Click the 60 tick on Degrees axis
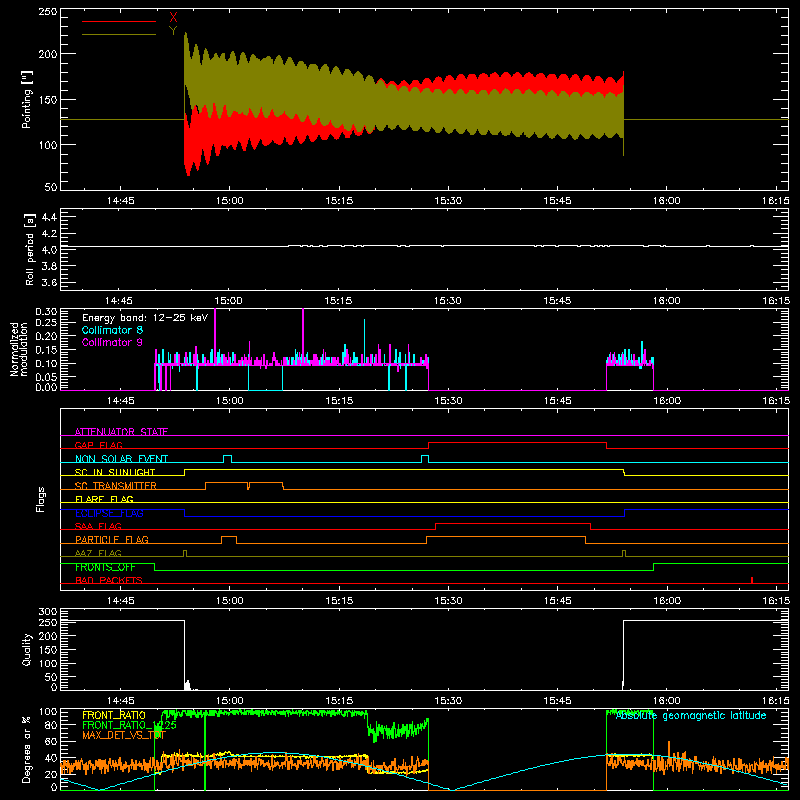The image size is (800, 800). 51,741
